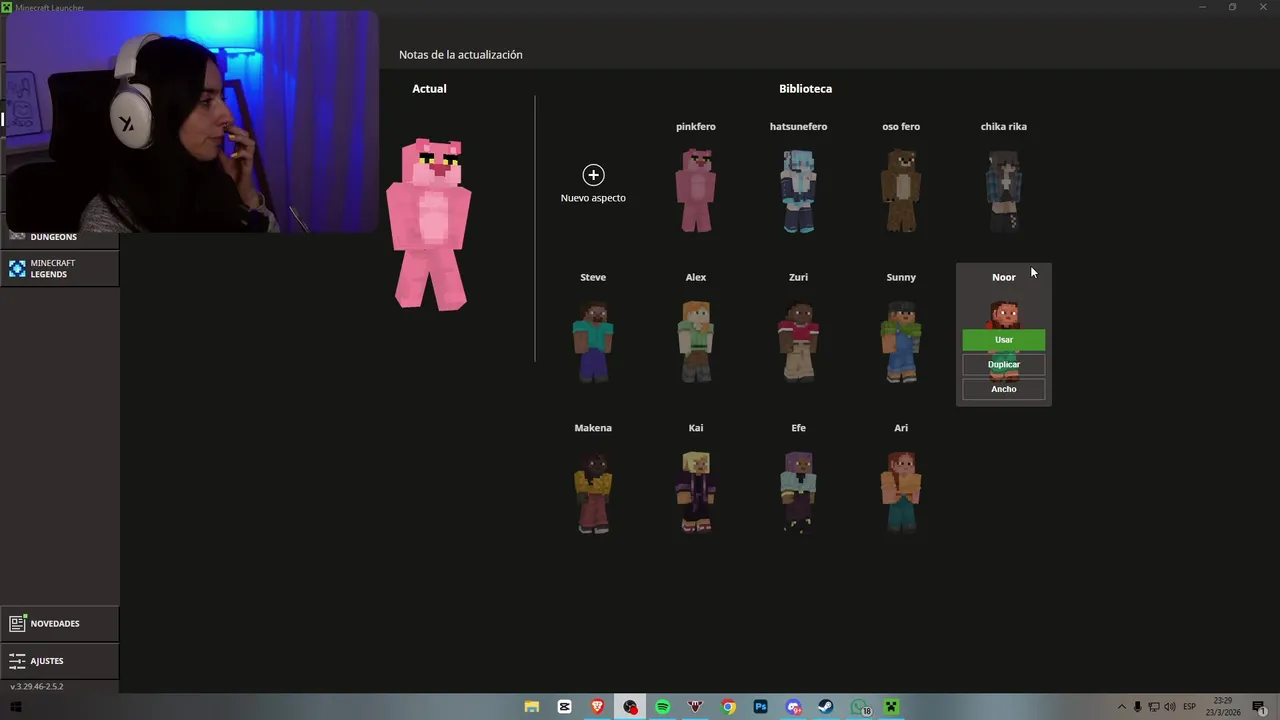Click the plus icon for Nuevo aspecto
Viewport: 1280px width, 720px height.
593,175
